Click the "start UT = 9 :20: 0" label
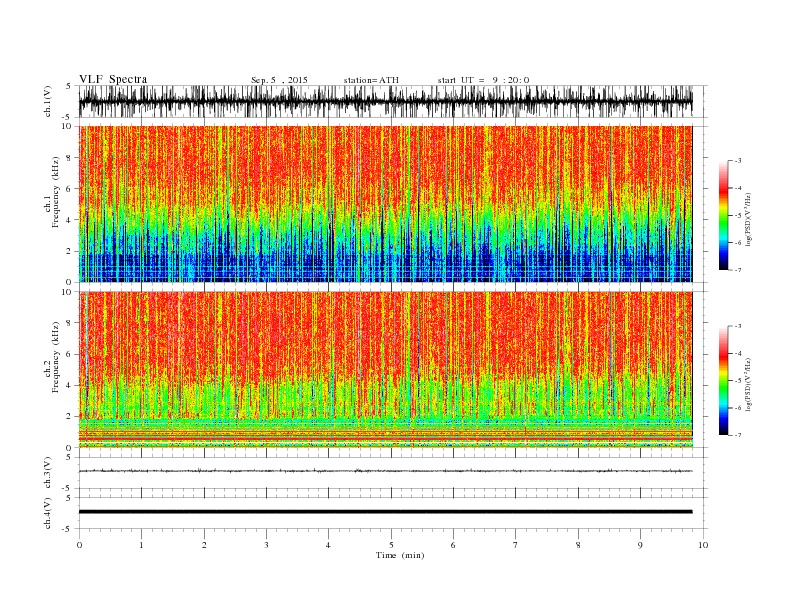Image resolution: width=792 pixels, height=612 pixels. [483, 80]
